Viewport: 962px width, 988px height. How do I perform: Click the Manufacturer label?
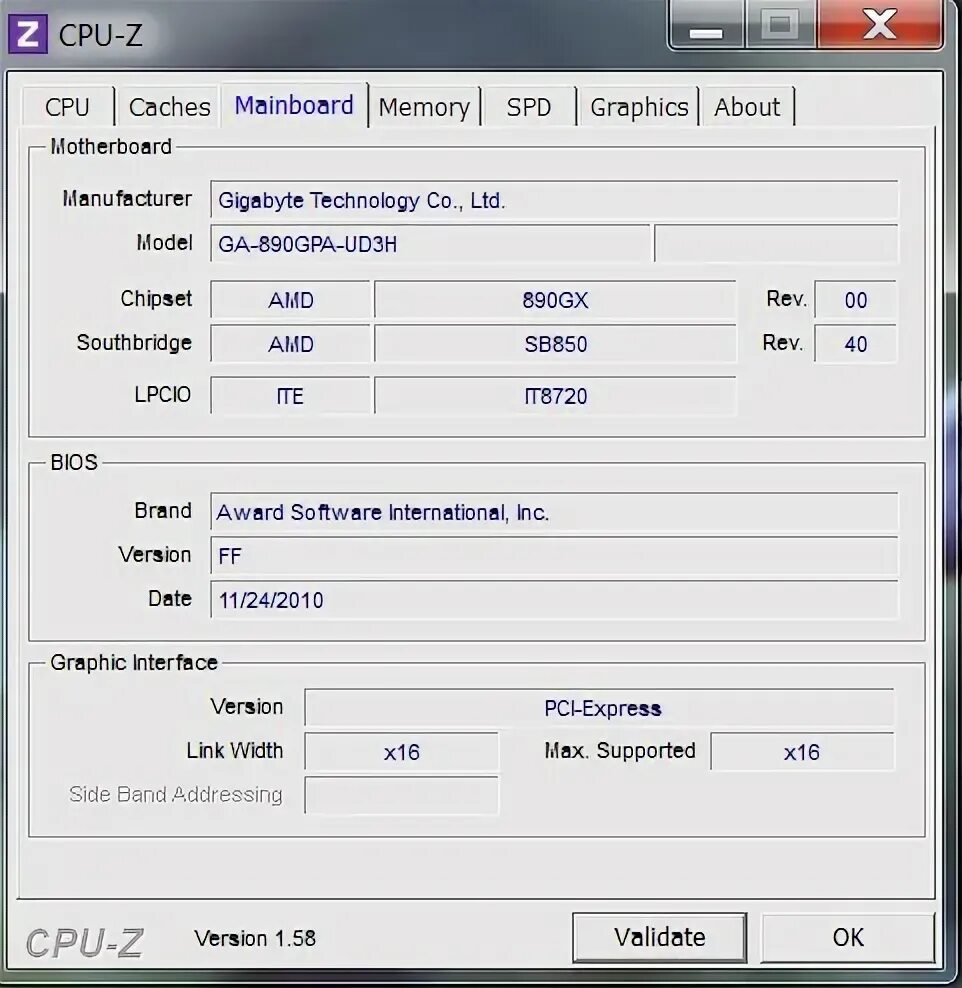(x=127, y=198)
